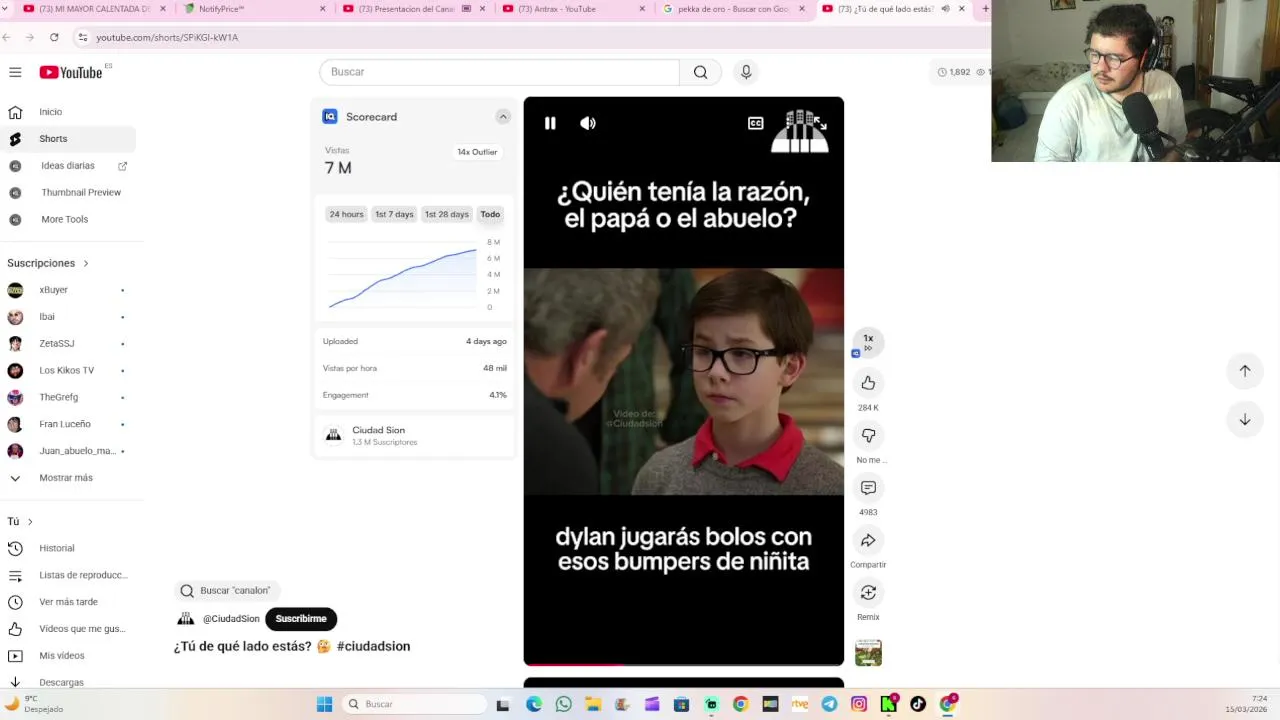Open a new browser tab
The width and height of the screenshot is (1280, 720).
point(985,9)
